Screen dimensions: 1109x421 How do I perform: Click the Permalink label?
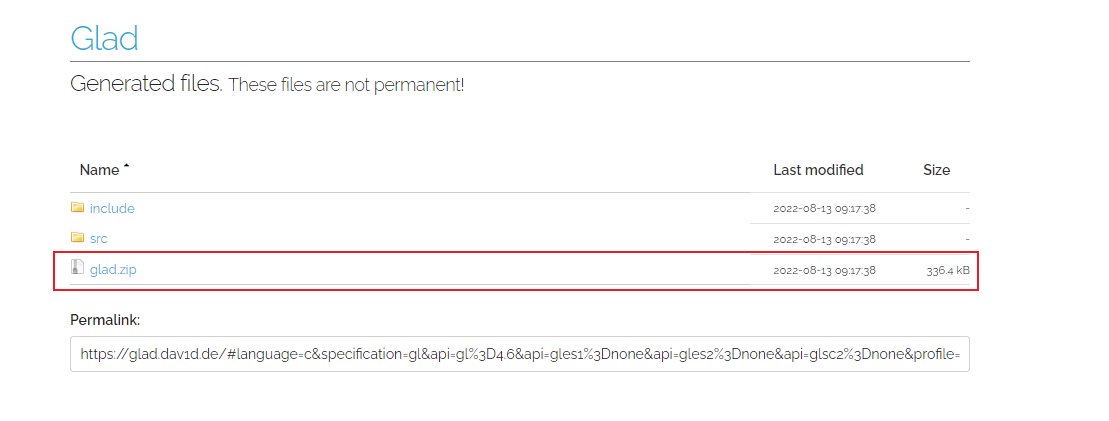pos(105,320)
